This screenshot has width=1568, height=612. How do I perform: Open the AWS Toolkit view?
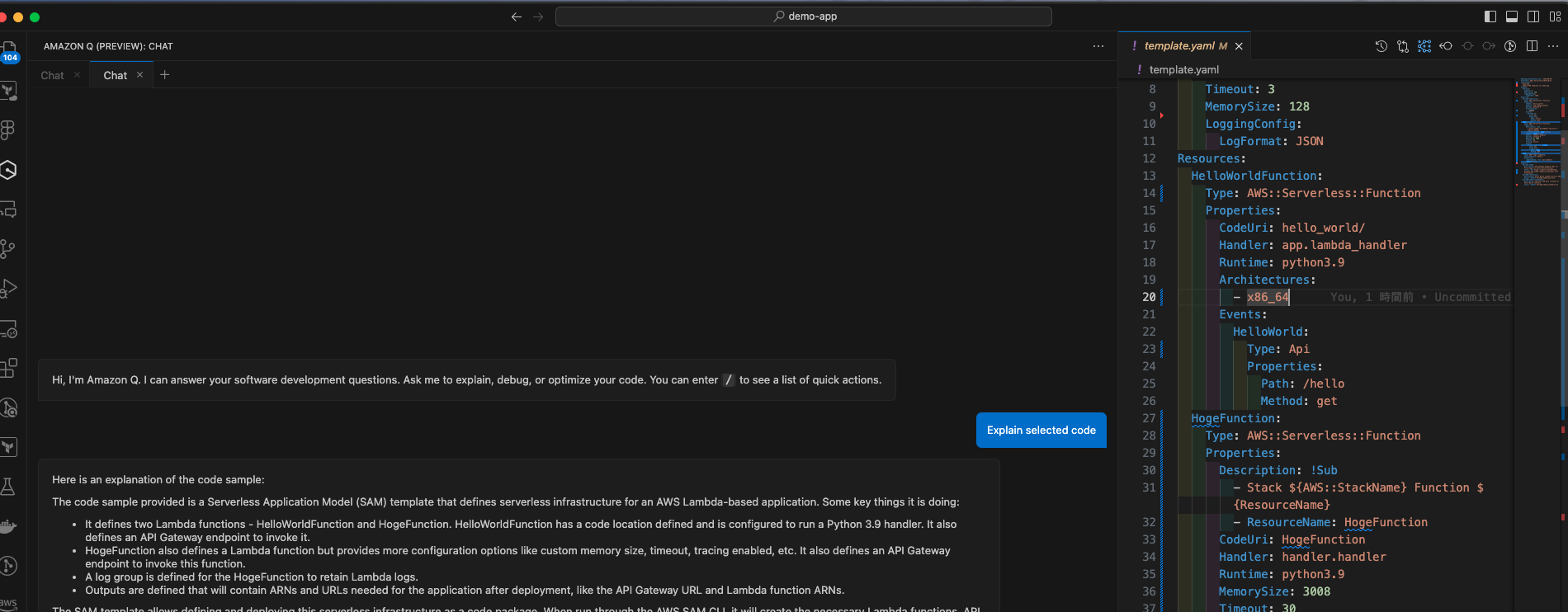8,603
